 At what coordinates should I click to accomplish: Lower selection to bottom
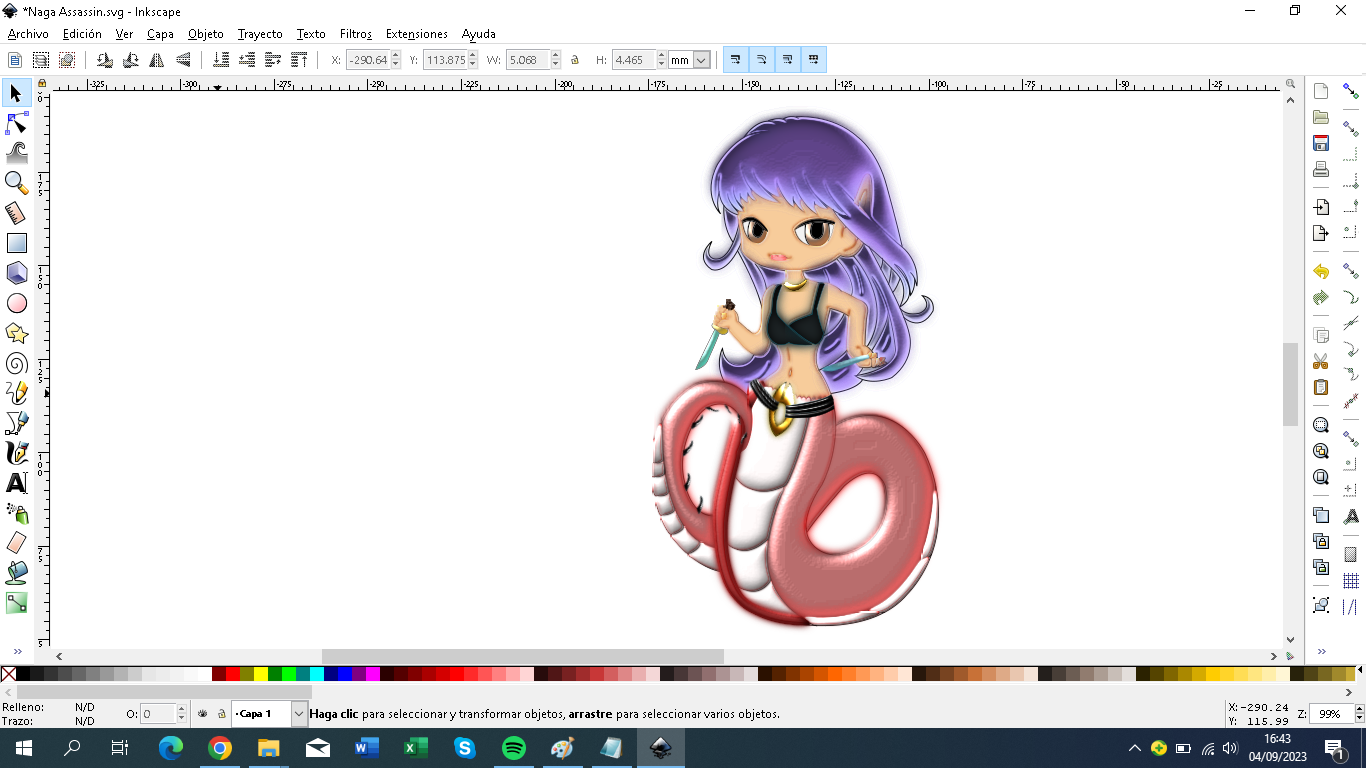coord(221,60)
